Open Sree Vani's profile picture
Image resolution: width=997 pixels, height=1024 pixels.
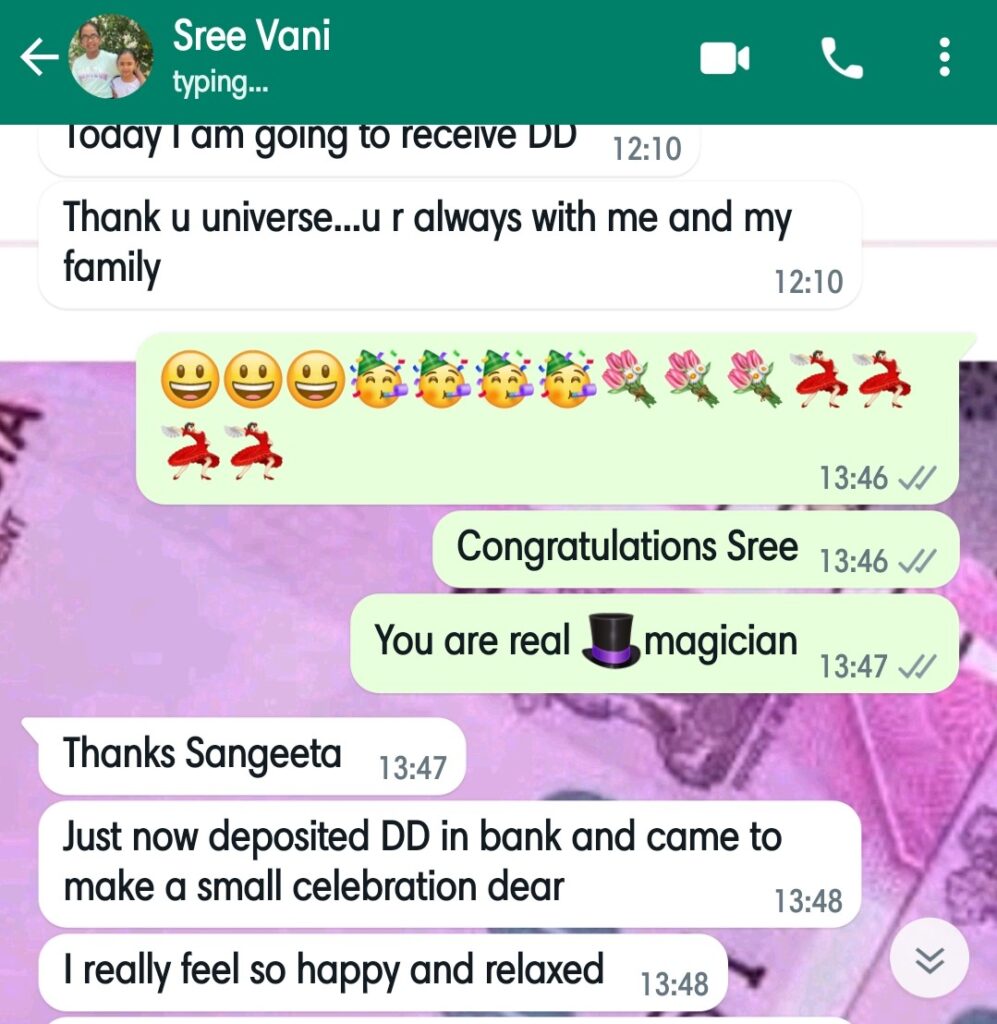coord(111,57)
